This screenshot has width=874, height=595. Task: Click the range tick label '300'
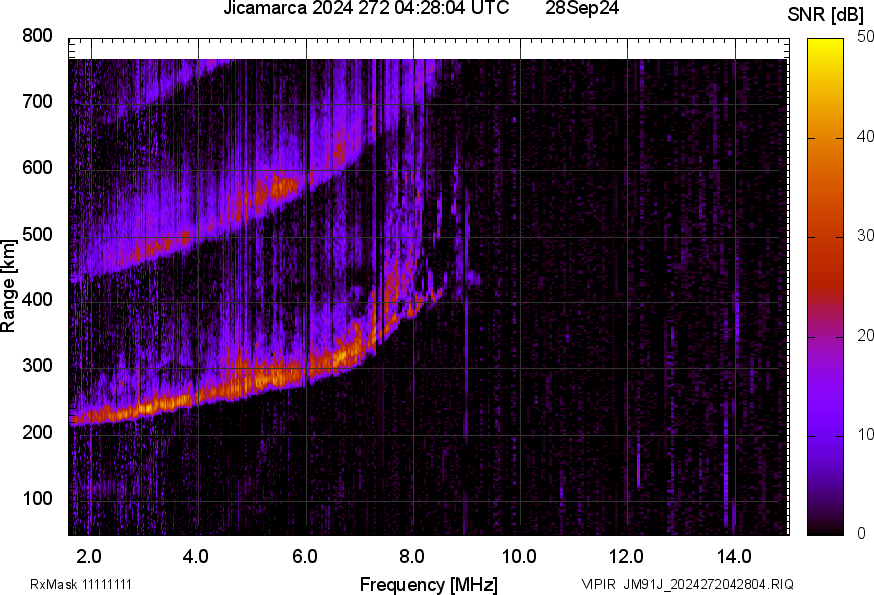pyautogui.click(x=37, y=366)
